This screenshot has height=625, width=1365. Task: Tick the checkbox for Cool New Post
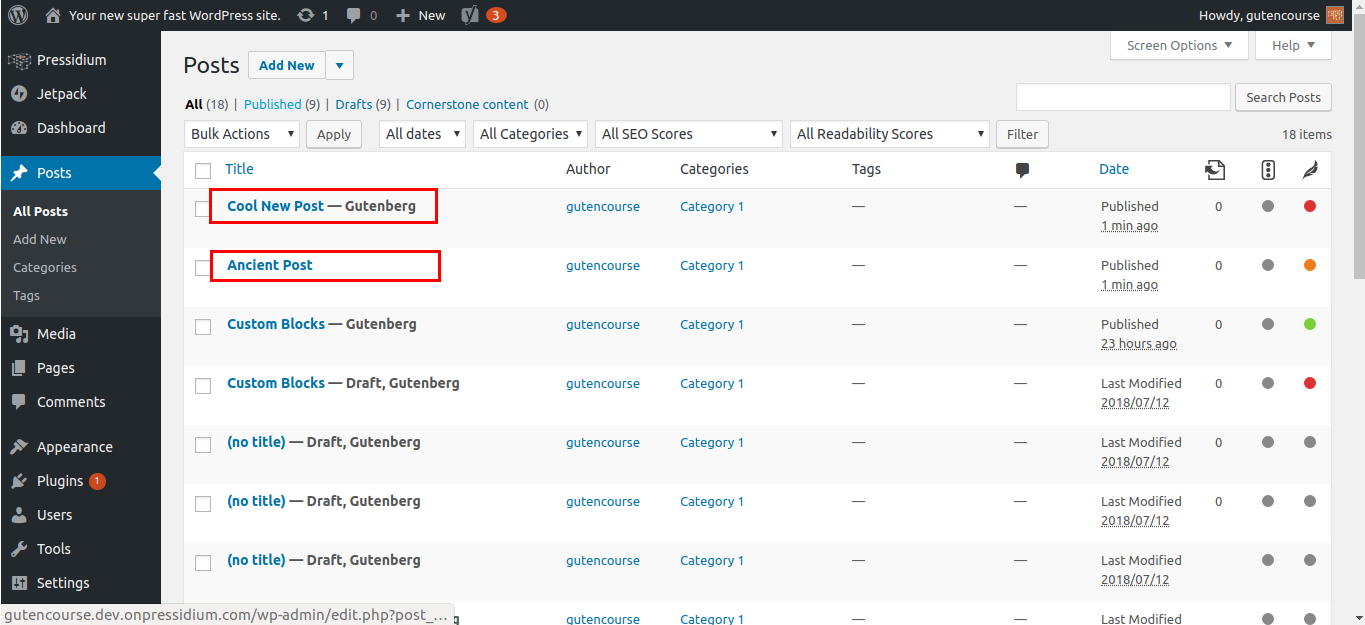click(x=203, y=209)
